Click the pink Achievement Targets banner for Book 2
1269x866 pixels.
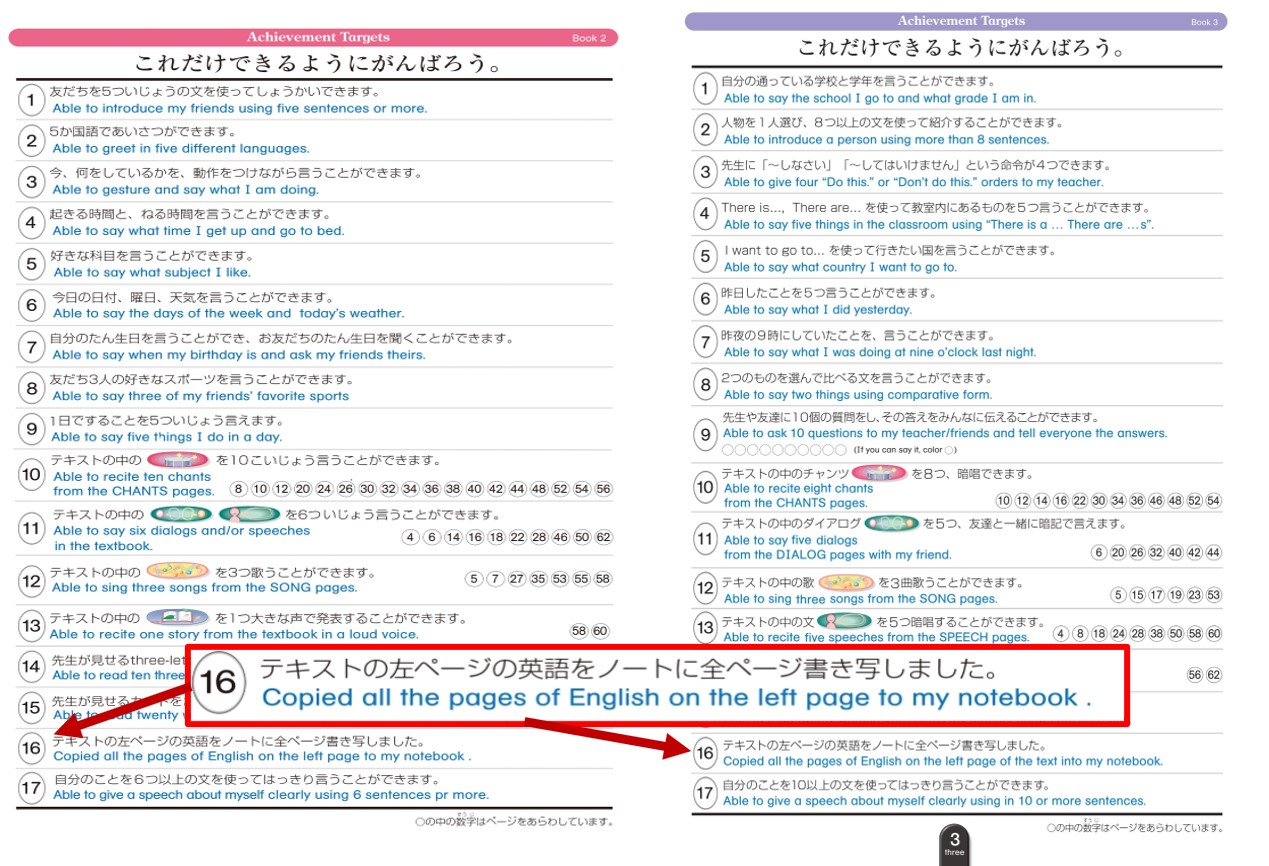pyautogui.click(x=313, y=38)
